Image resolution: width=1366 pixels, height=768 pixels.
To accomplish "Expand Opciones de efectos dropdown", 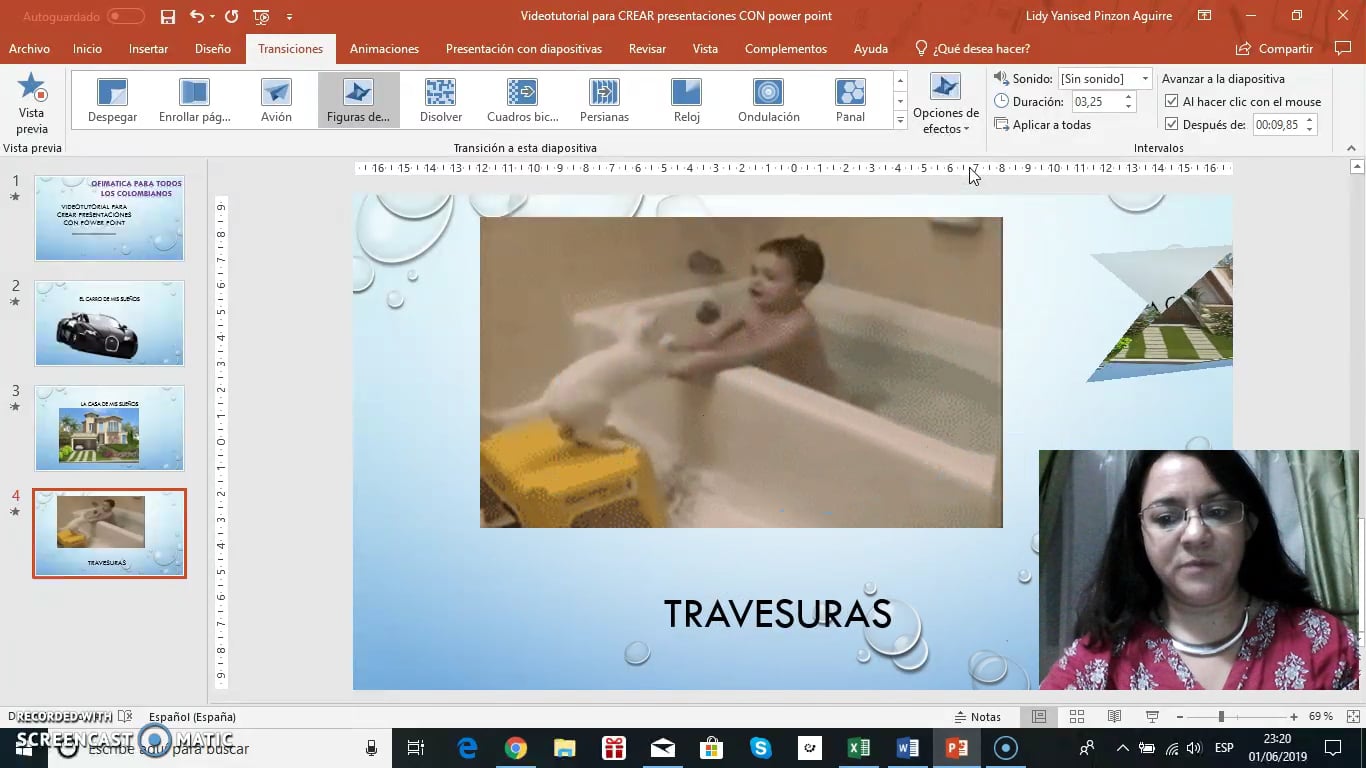I will coord(945,104).
